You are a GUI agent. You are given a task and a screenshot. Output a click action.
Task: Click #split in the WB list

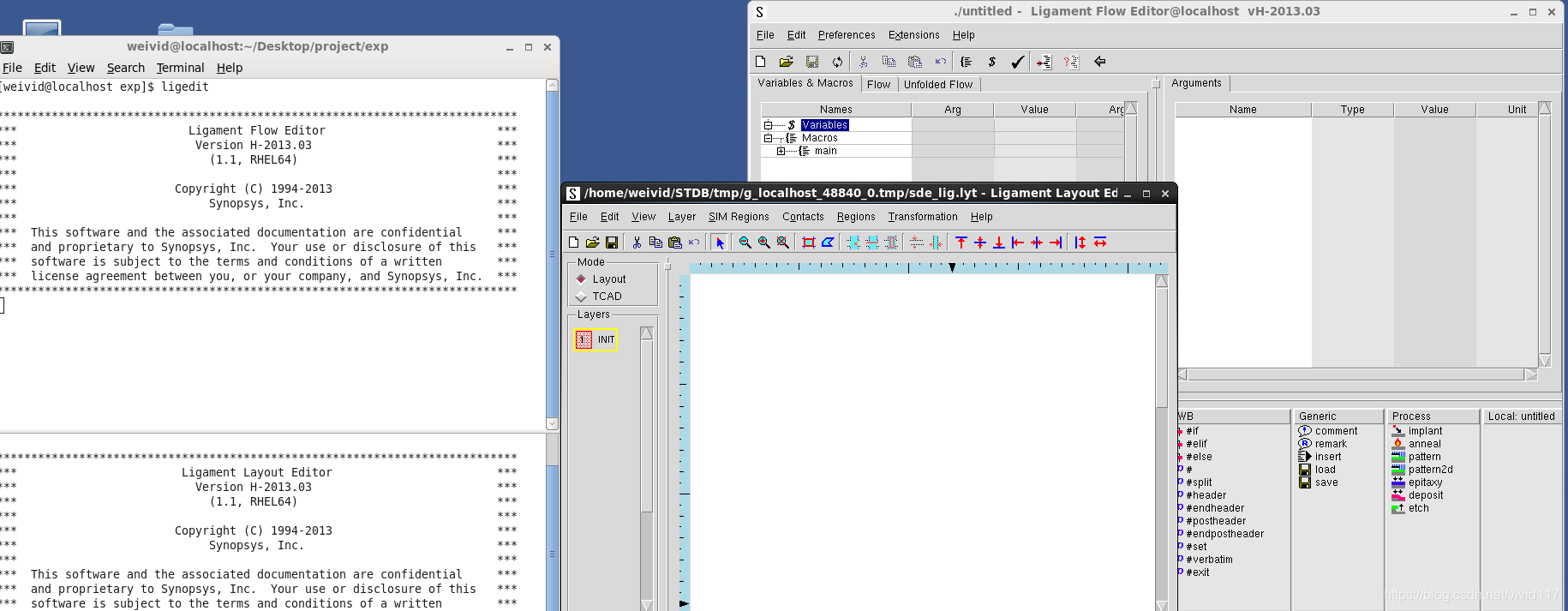(x=1199, y=482)
